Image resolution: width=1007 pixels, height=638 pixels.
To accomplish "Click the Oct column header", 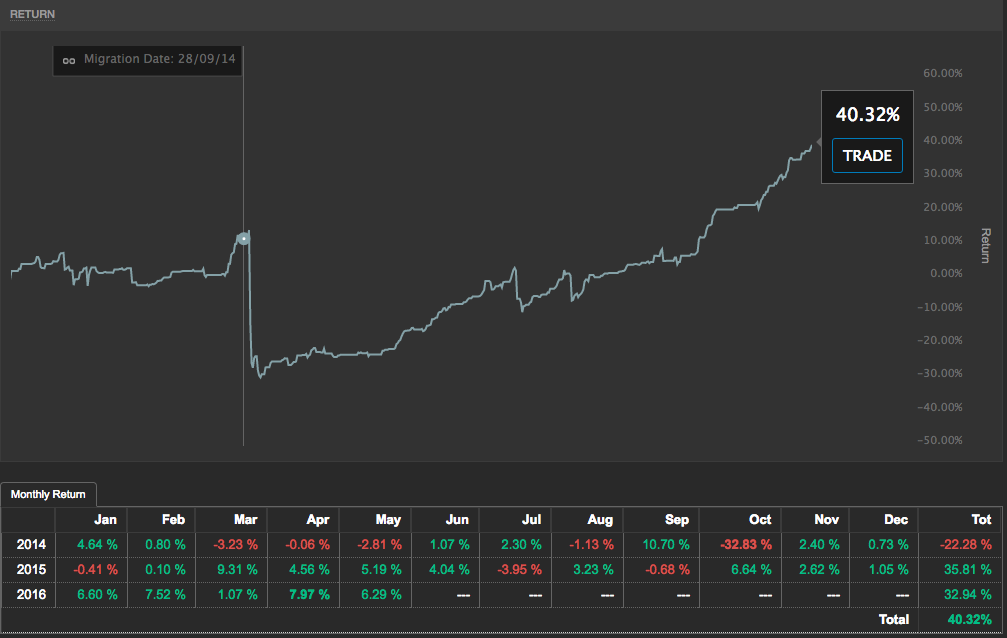I will pos(759,519).
